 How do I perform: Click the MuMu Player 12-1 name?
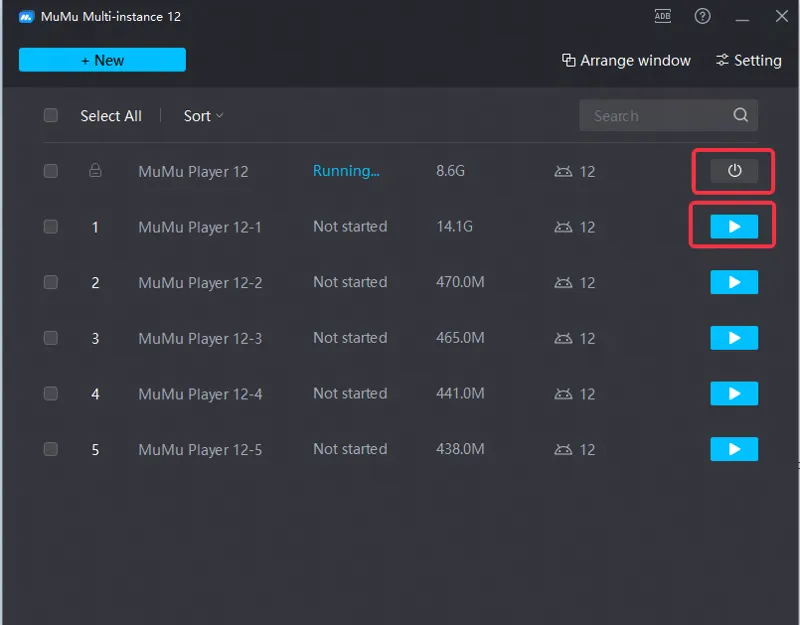pos(200,227)
